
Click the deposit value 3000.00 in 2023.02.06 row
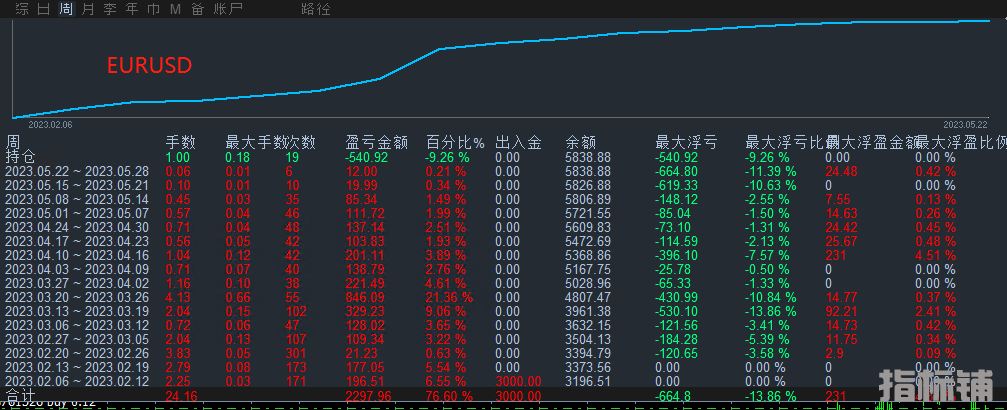[518, 381]
